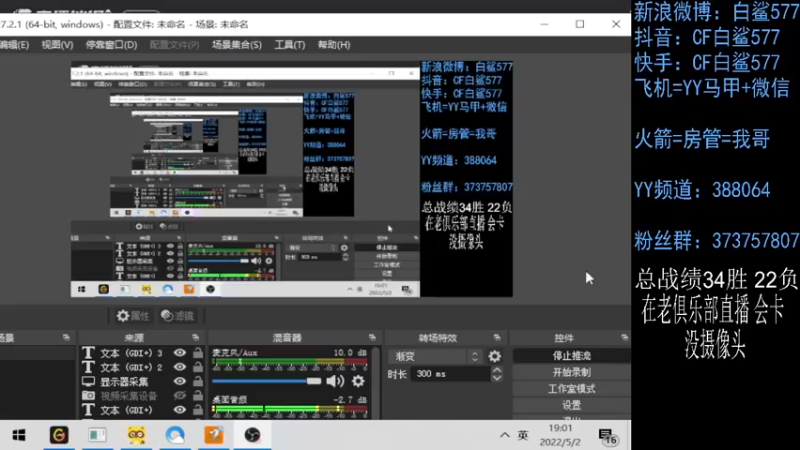
Task: Decrease 时长 duration with down arrow
Action: coord(497,378)
